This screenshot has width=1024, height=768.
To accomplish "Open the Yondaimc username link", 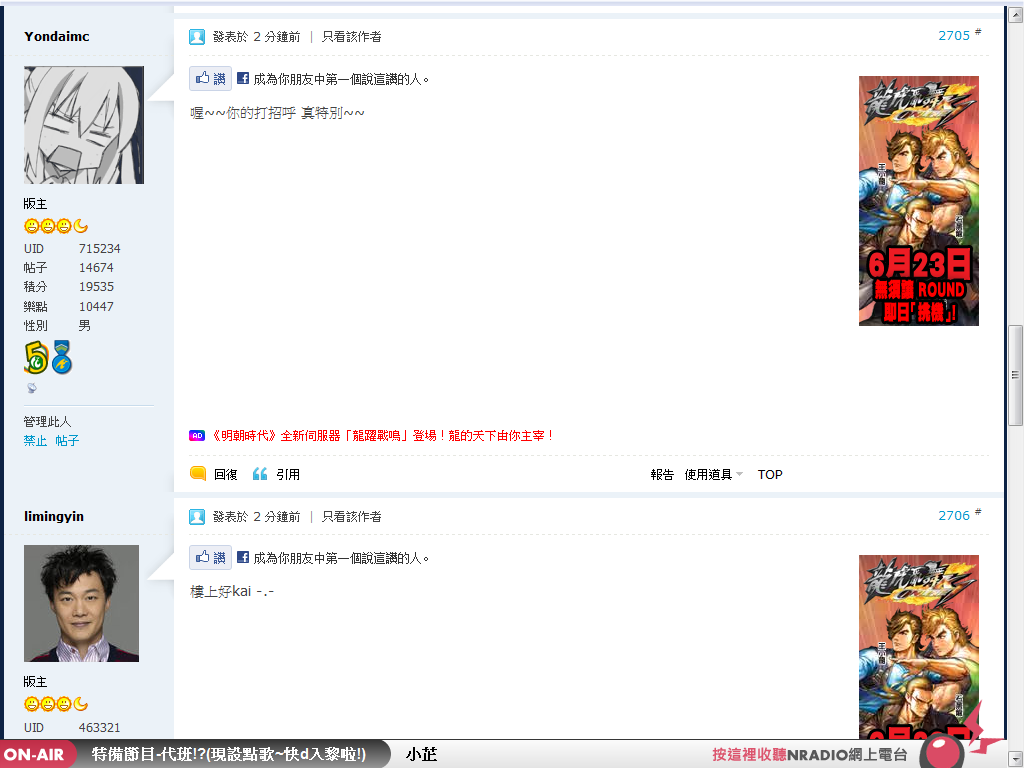I will 57,37.
